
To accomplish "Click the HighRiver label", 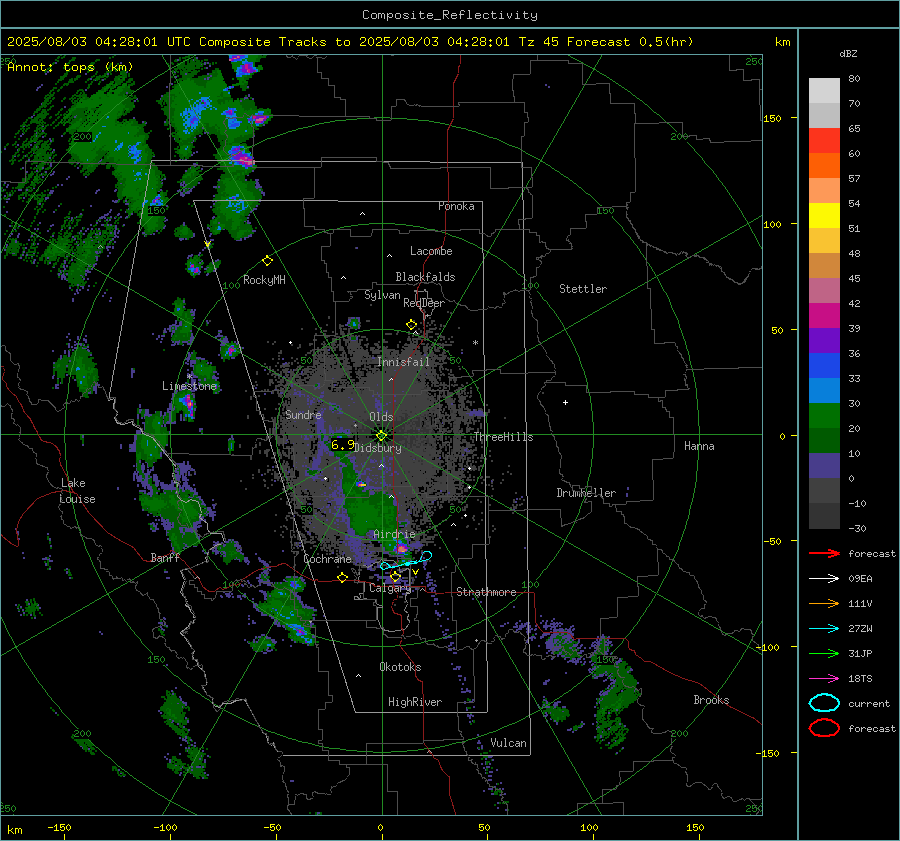I will point(415,702).
